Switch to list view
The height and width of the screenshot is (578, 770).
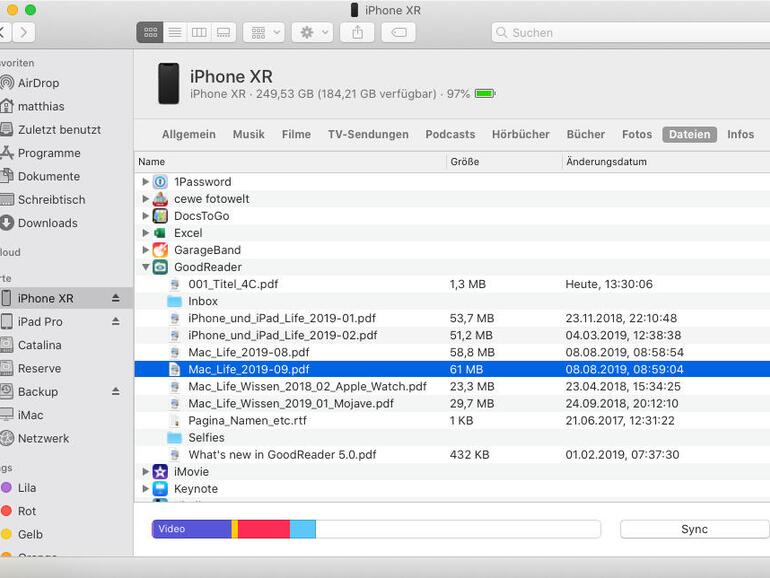(175, 33)
